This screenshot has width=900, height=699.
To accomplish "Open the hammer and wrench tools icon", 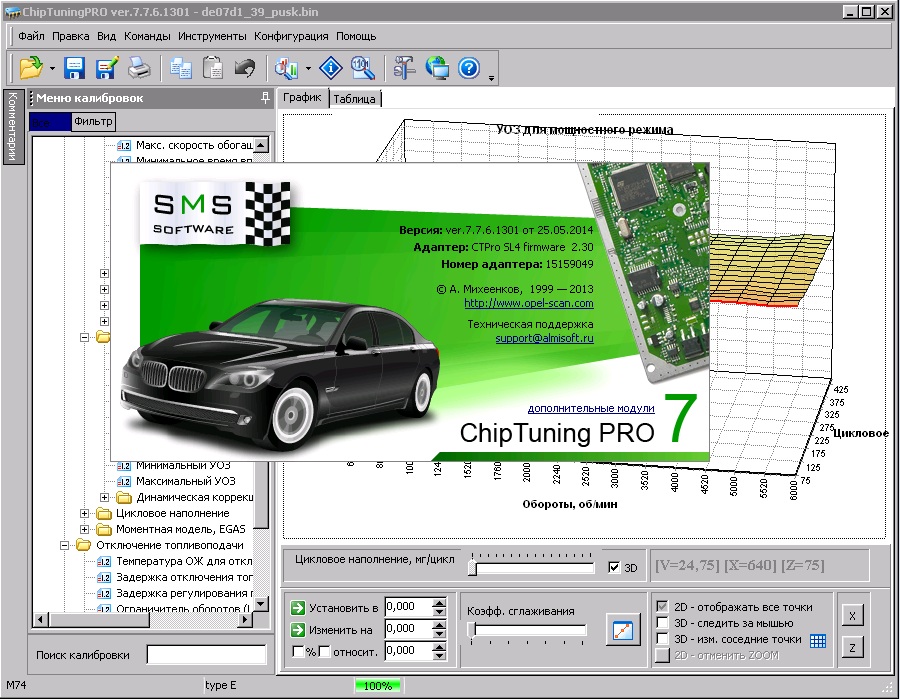I will point(404,68).
